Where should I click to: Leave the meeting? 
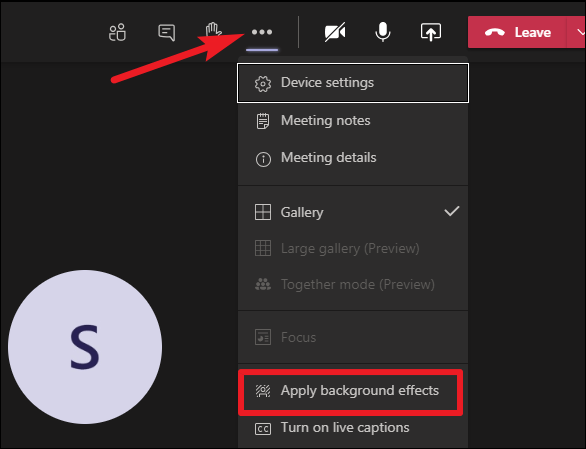pyautogui.click(x=517, y=32)
